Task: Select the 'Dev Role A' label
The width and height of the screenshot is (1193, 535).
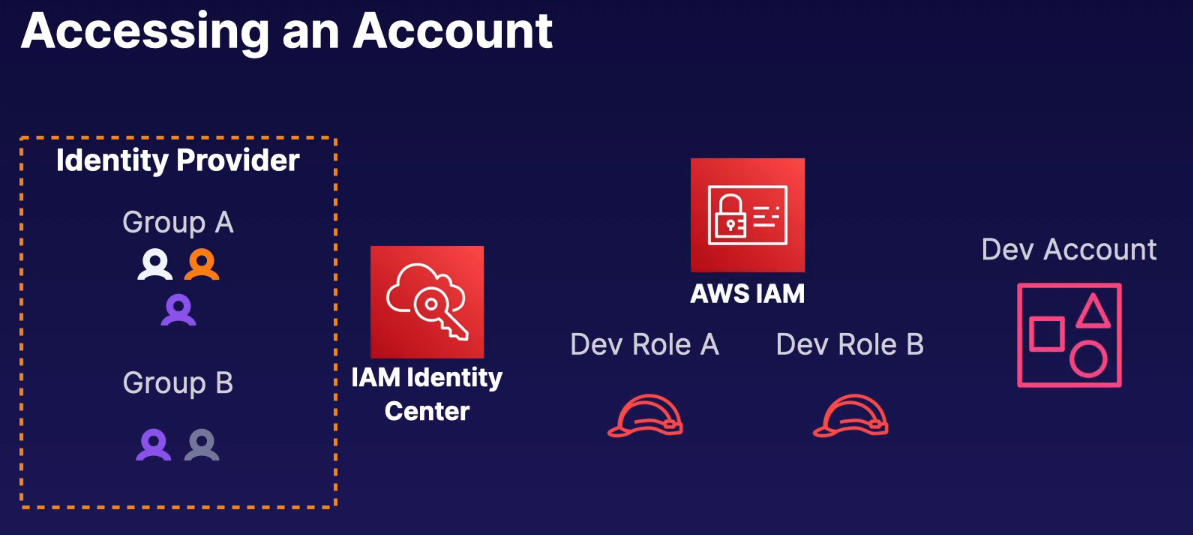Action: tap(645, 345)
